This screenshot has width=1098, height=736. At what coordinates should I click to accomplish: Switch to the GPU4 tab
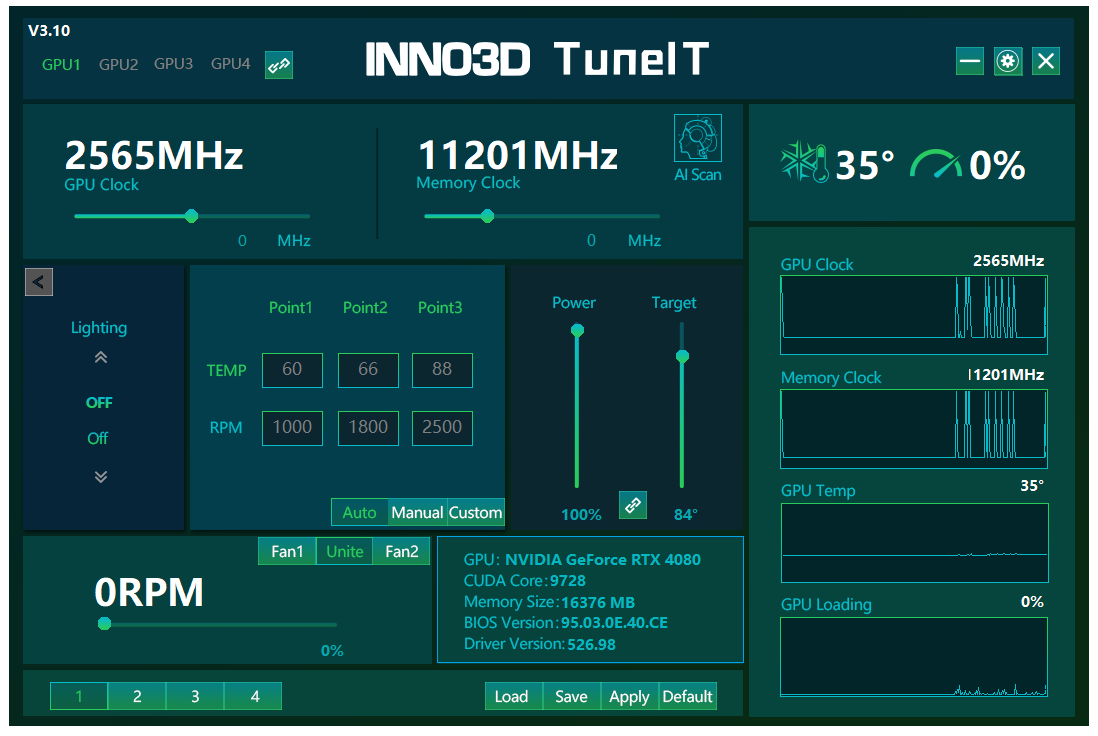[230, 64]
